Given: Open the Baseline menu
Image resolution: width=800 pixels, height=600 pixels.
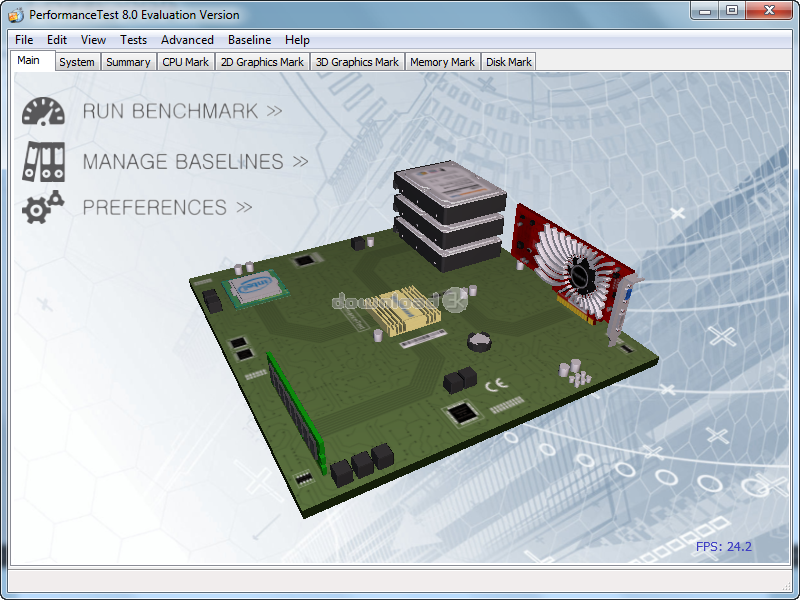Looking at the screenshot, I should click(x=249, y=40).
